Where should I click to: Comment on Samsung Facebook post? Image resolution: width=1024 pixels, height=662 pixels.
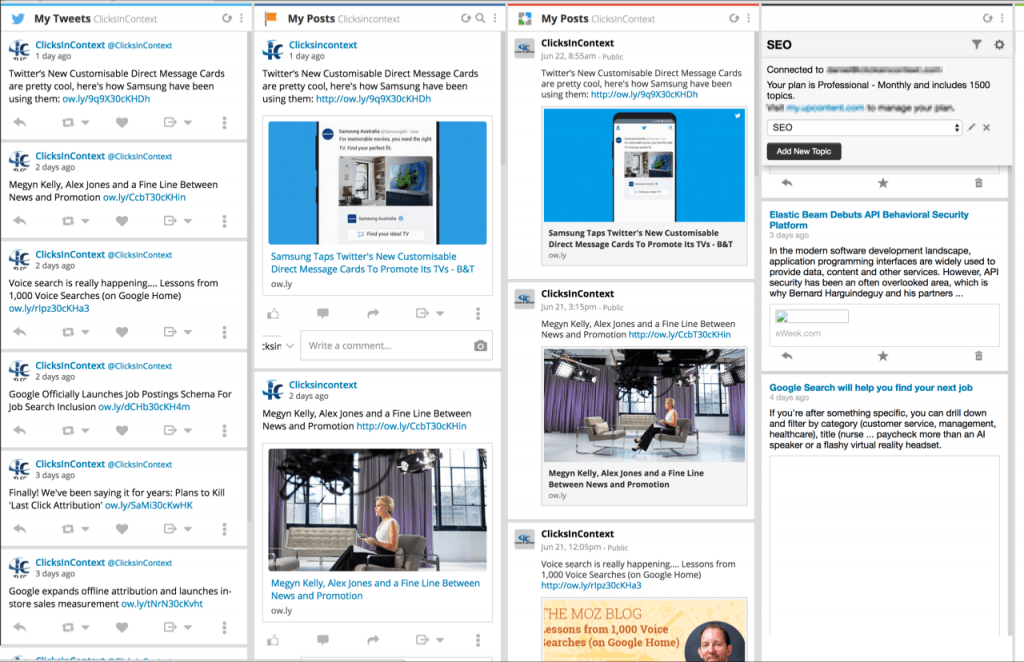pyautogui.click(x=323, y=313)
